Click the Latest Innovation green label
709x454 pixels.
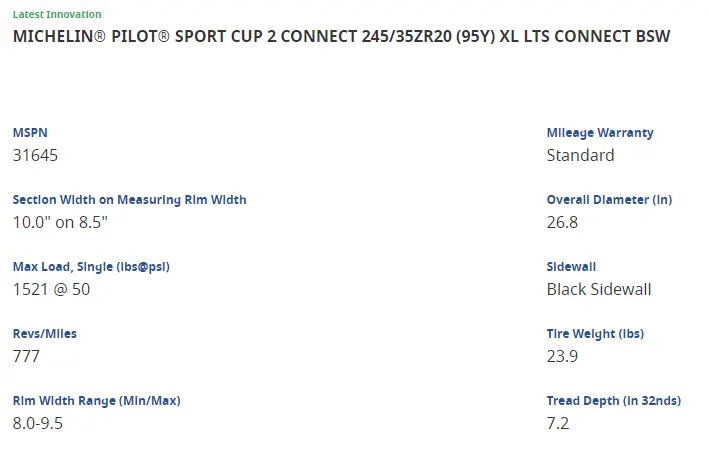point(56,15)
